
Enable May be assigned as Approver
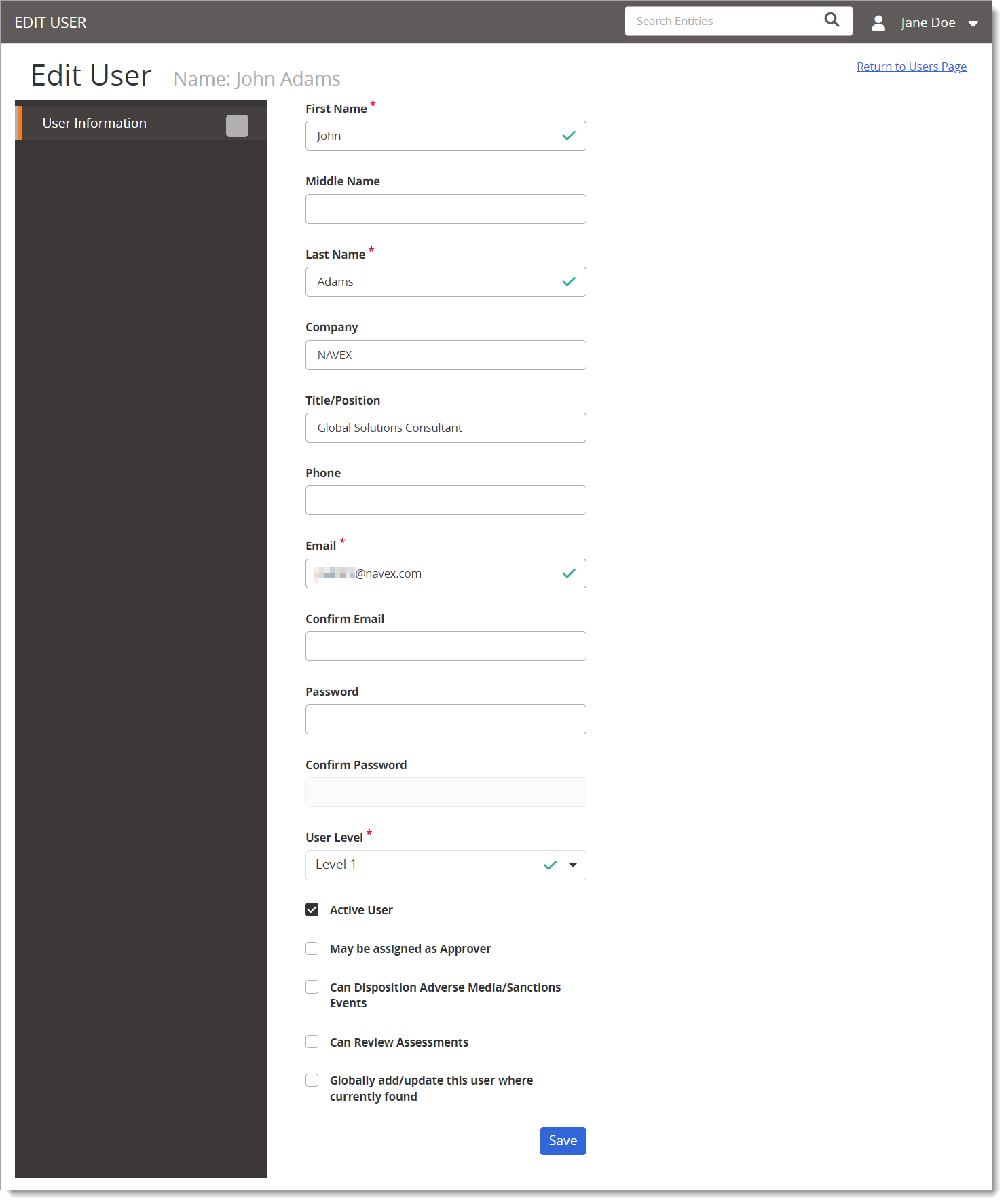tap(312, 948)
